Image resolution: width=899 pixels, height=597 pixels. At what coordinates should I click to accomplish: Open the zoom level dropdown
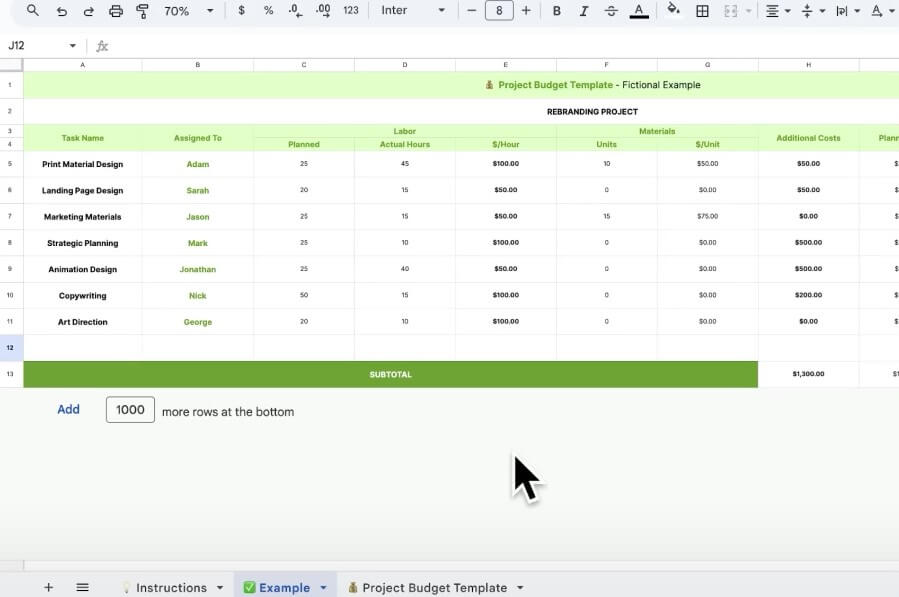pos(189,11)
